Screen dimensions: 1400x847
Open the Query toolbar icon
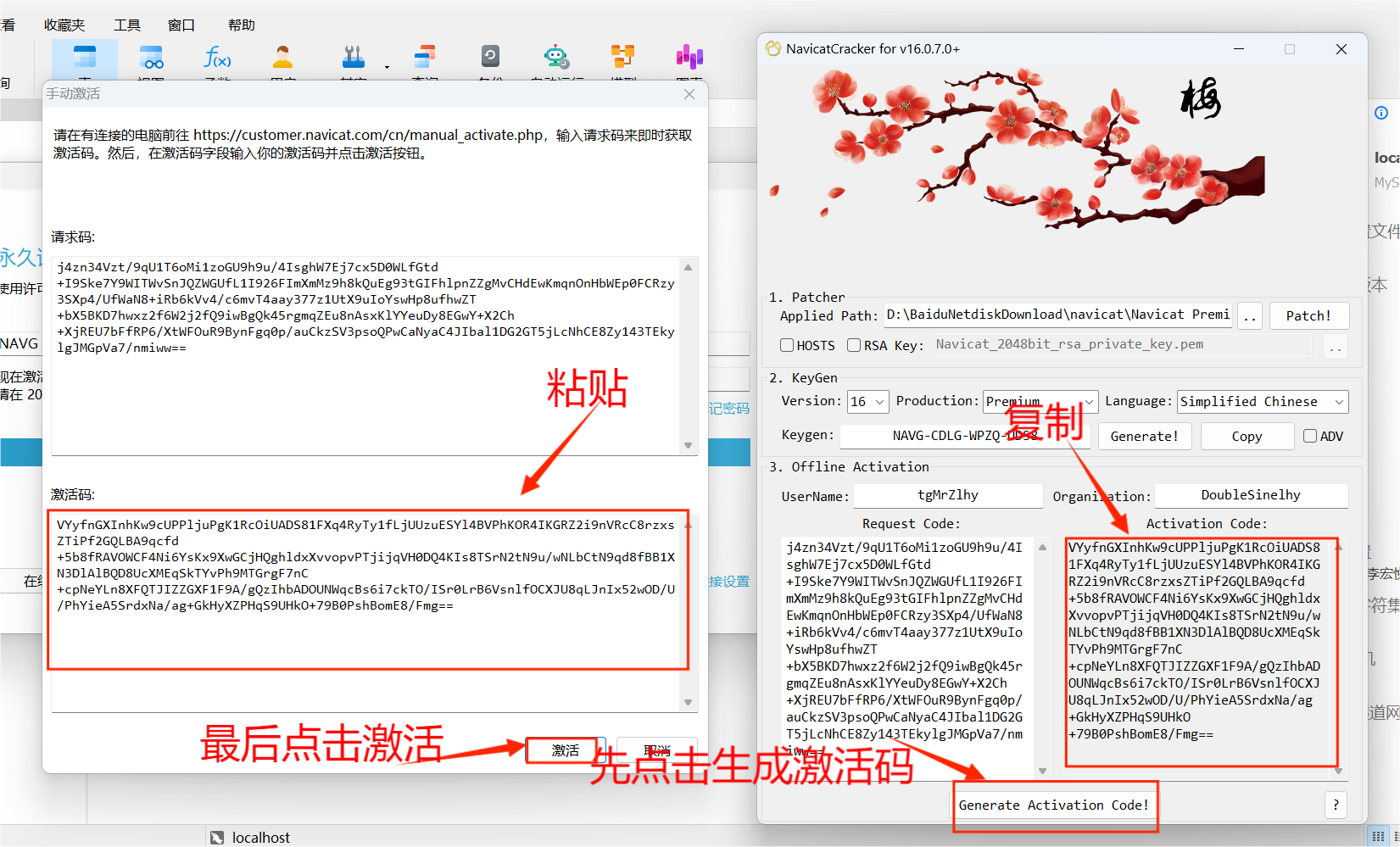click(424, 58)
